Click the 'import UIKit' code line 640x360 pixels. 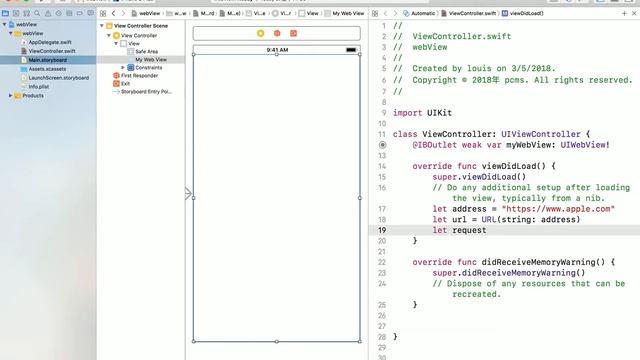click(422, 113)
